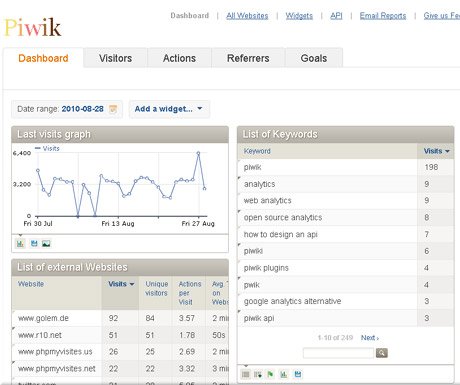Switch to the Dashboard tab
This screenshot has height=385, width=460.
43,58
